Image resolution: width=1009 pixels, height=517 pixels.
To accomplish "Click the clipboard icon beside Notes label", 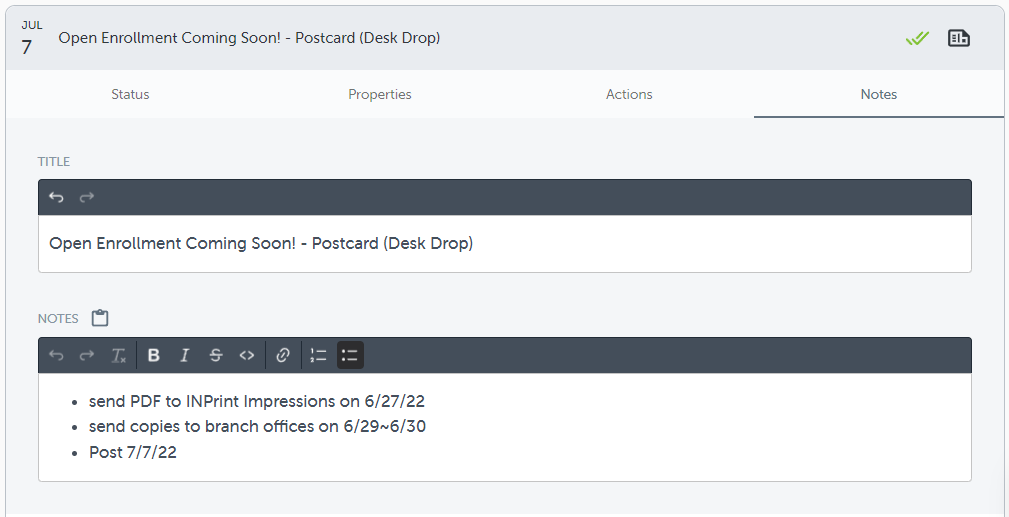I will [100, 318].
